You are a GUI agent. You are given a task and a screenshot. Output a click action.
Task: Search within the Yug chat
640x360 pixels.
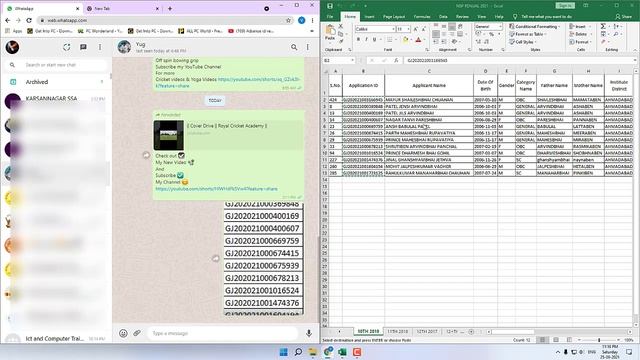point(294,47)
